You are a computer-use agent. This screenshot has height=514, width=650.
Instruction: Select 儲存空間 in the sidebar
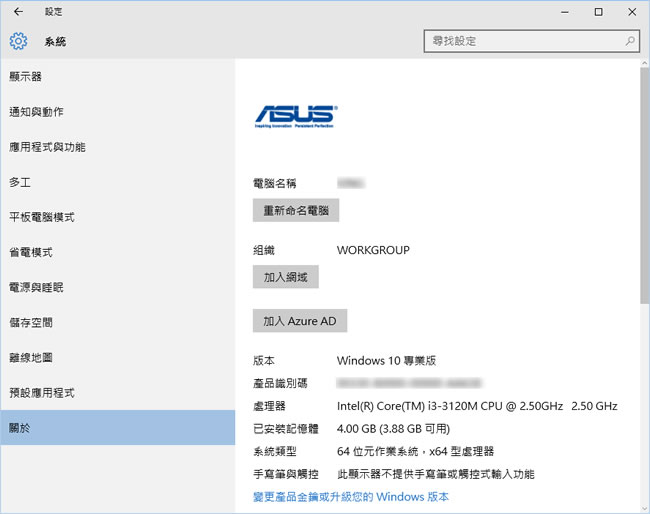[118, 322]
